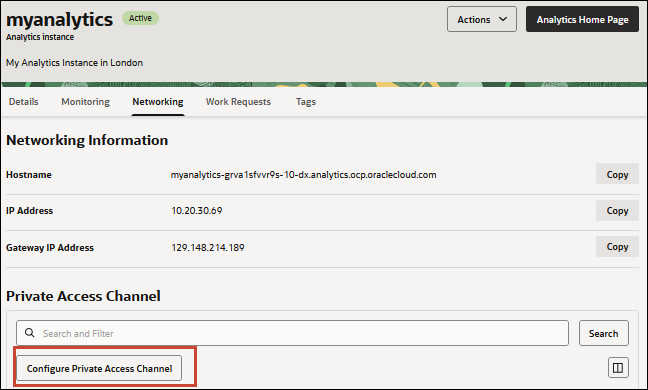Screen dimensions: 648x390
Task: Click the Private Access Channel heading
Action: (83, 296)
